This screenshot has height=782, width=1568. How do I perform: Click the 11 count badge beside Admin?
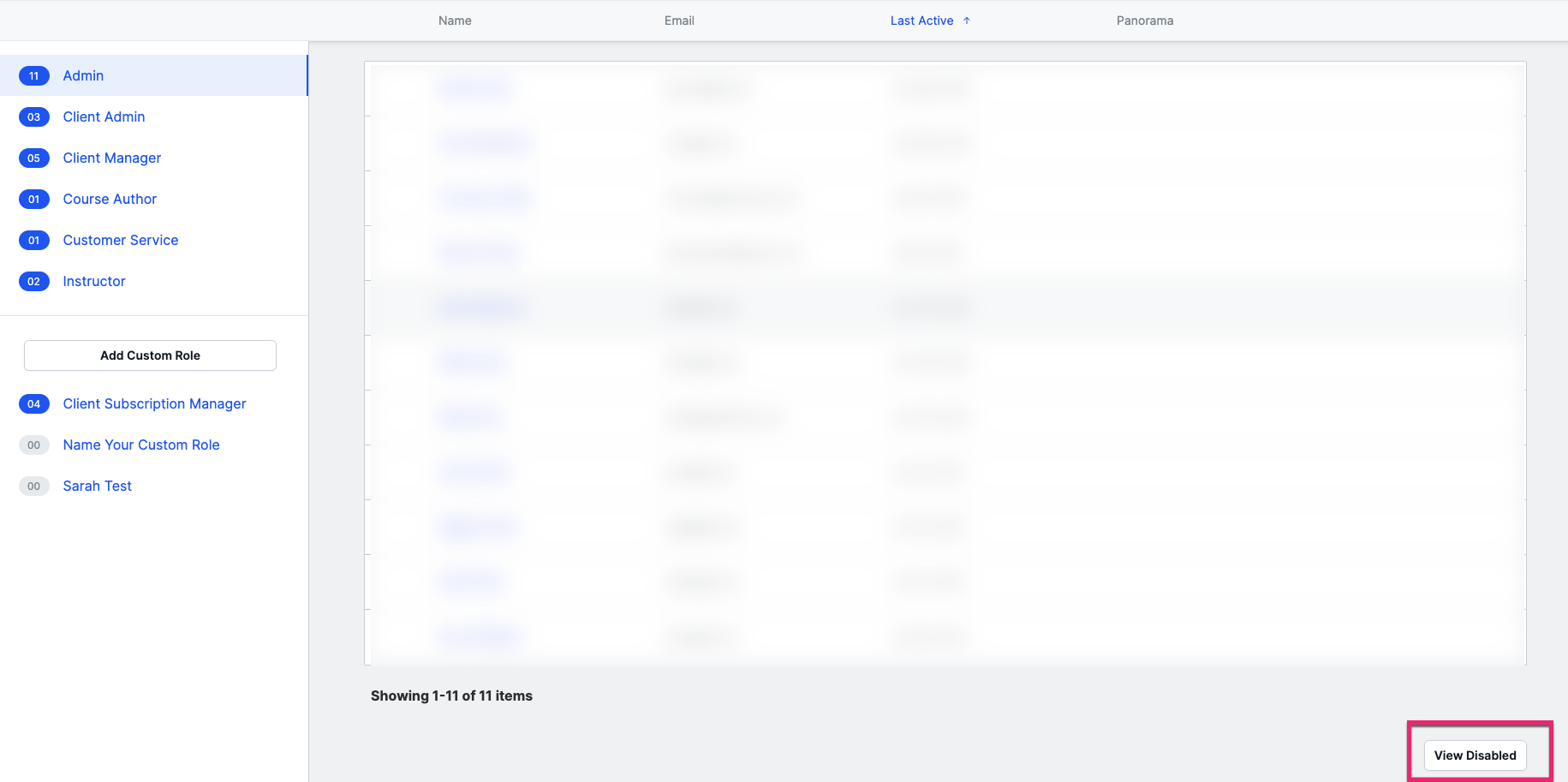[34, 75]
